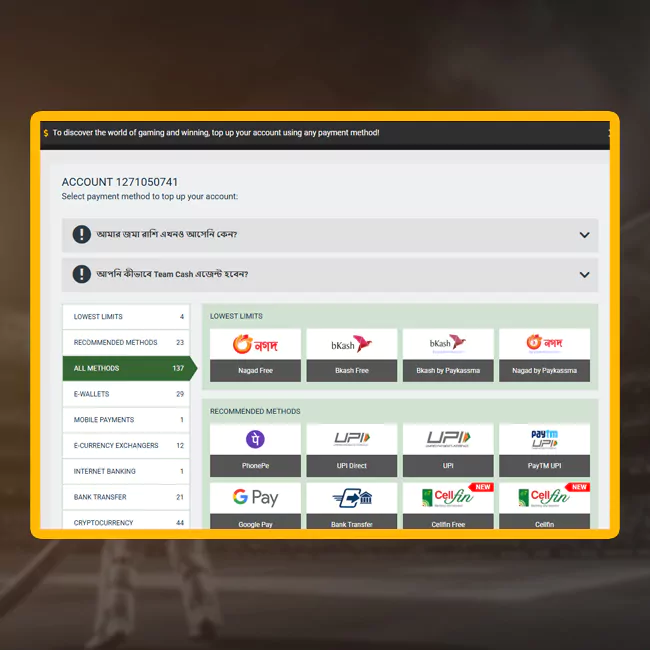The width and height of the screenshot is (650, 650).
Task: Expand the Team Cash agent FAQ chevron
Action: (584, 275)
